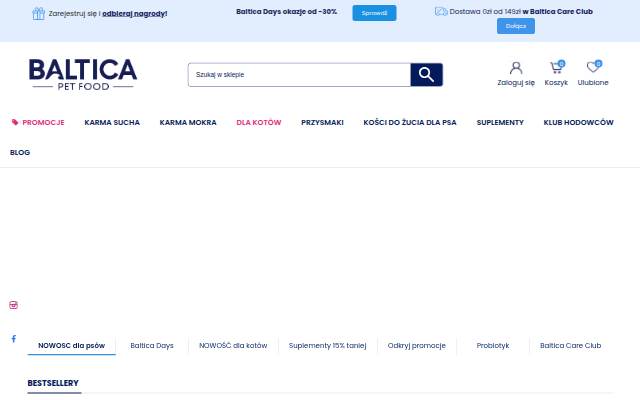The image size is (640, 400).
Task: Select the NOWOŚĆ dla psów tab
Action: [71, 346]
